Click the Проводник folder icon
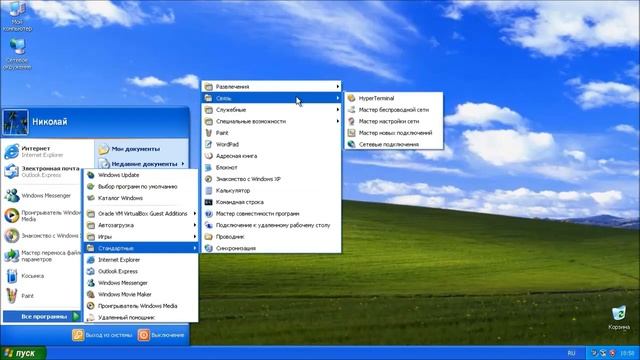 pyautogui.click(x=209, y=237)
